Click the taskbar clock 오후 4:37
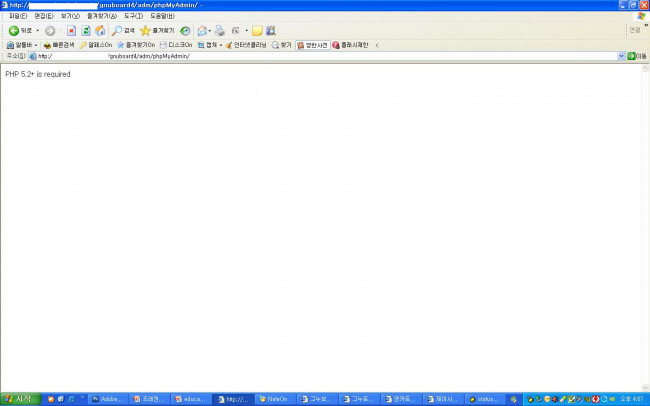Image resolution: width=650 pixels, height=406 pixels. [632, 399]
